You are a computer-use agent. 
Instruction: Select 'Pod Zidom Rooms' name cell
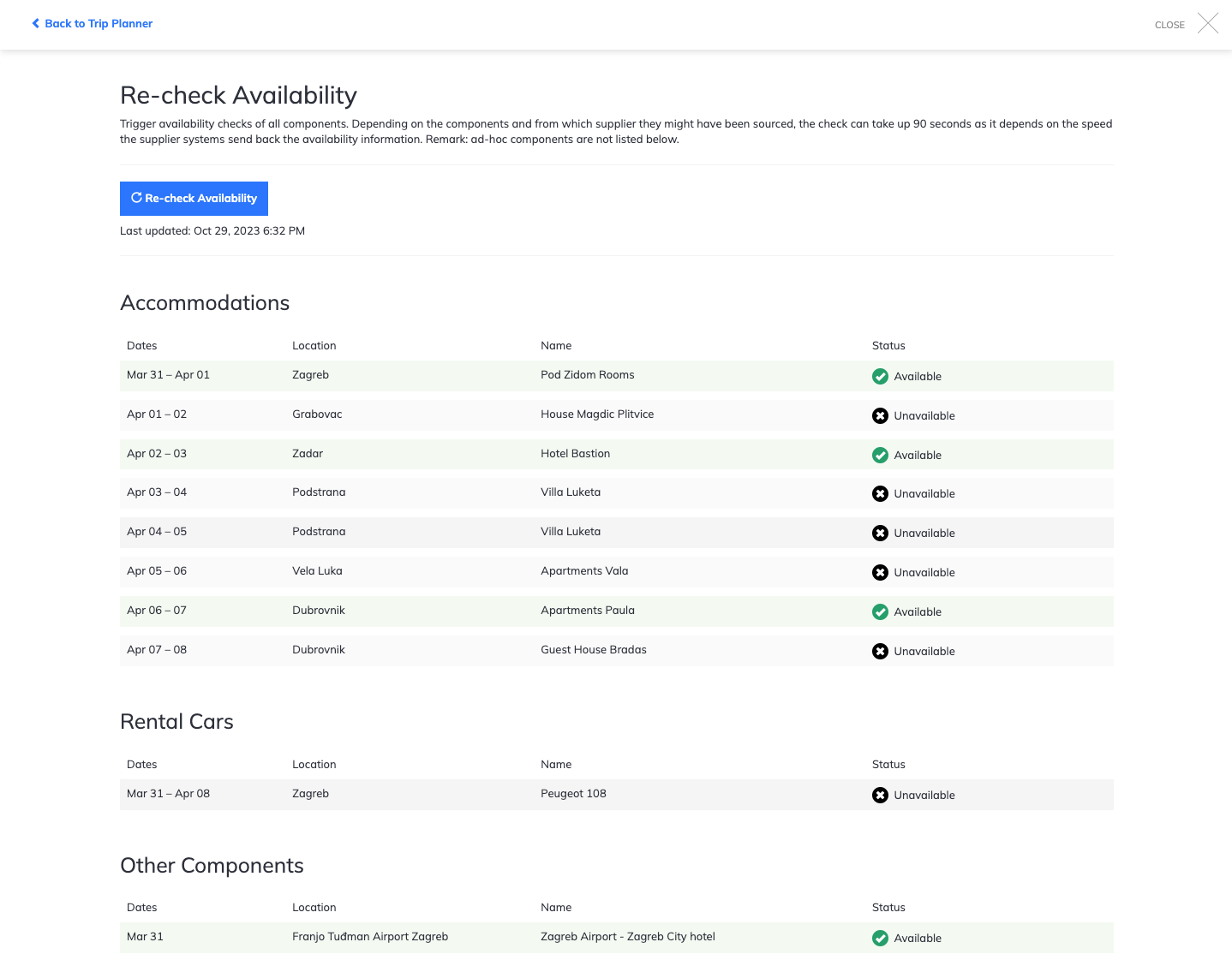(588, 375)
